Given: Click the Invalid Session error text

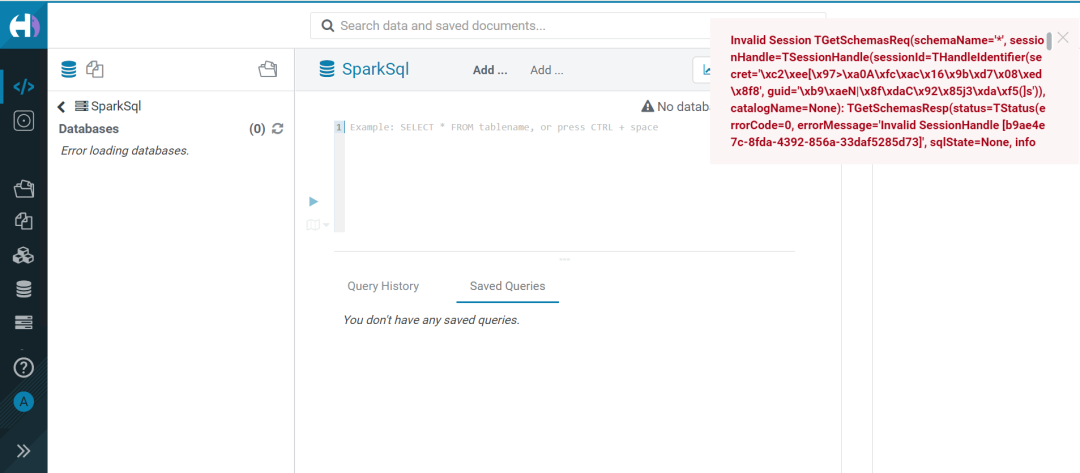Looking at the screenshot, I should pos(887,92).
